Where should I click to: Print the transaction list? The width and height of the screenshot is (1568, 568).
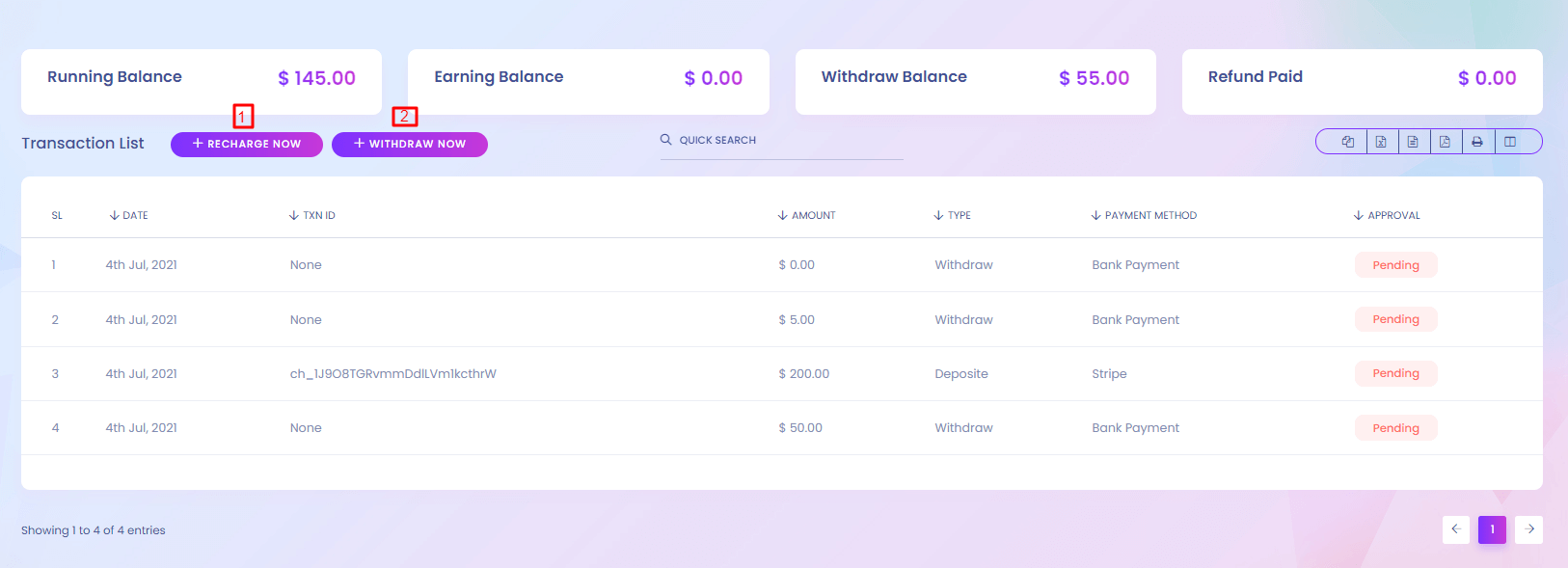click(x=1477, y=142)
